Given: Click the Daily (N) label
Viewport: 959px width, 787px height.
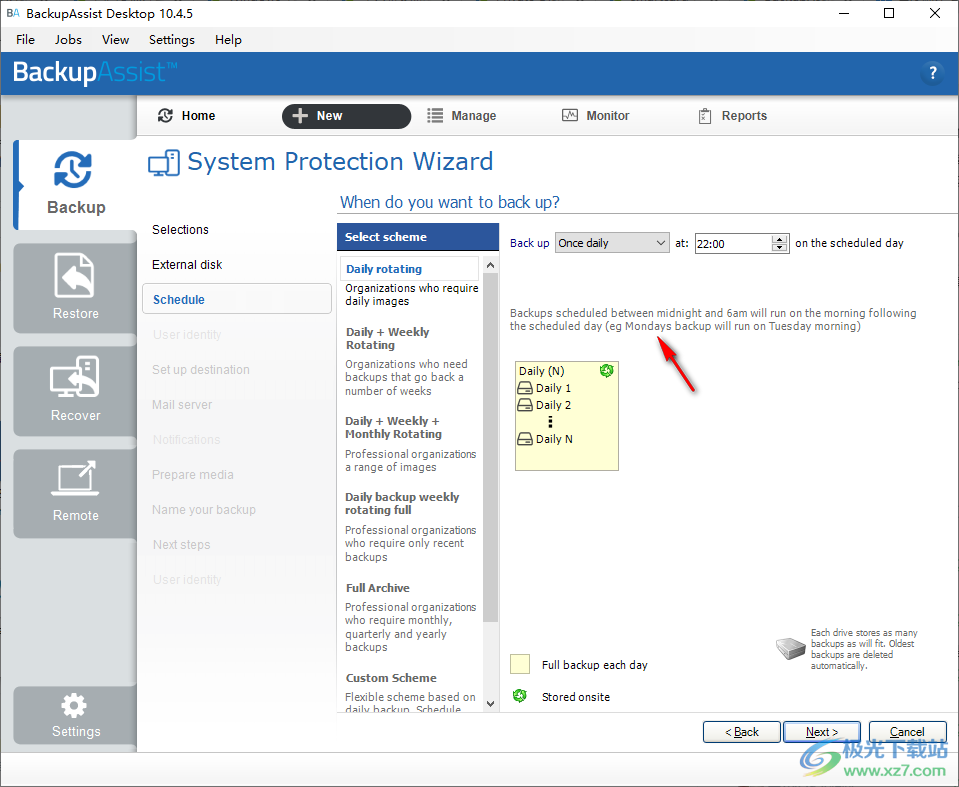Looking at the screenshot, I should click(x=541, y=371).
